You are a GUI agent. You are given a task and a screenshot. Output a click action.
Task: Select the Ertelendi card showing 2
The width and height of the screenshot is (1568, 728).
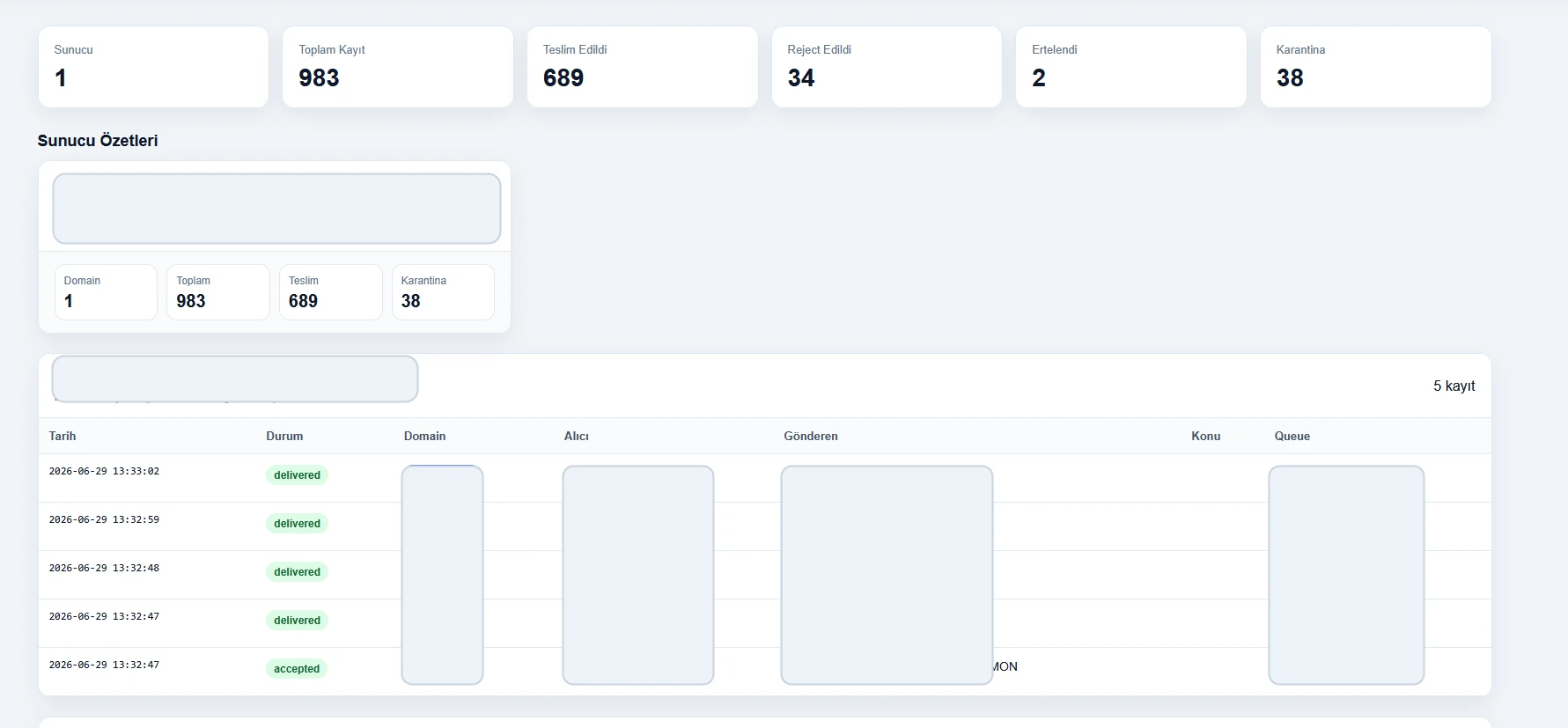click(x=1131, y=67)
